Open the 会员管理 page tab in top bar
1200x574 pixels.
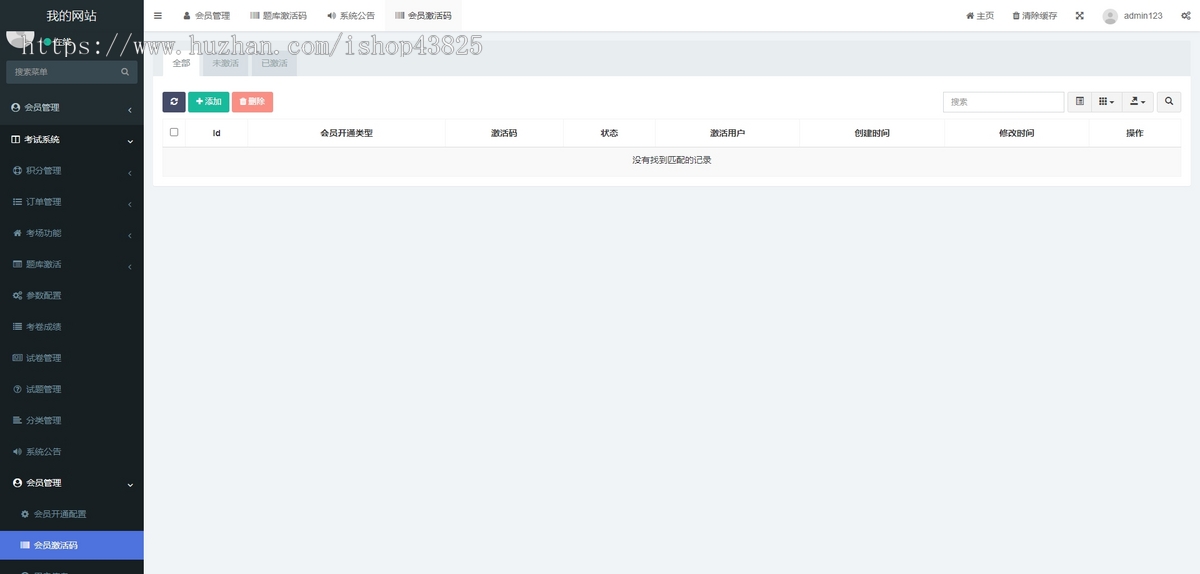pos(206,16)
